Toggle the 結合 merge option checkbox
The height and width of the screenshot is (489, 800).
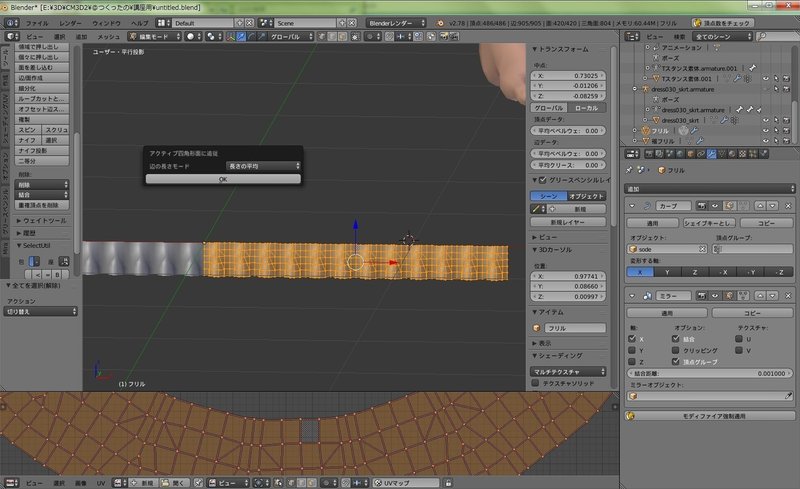click(676, 339)
